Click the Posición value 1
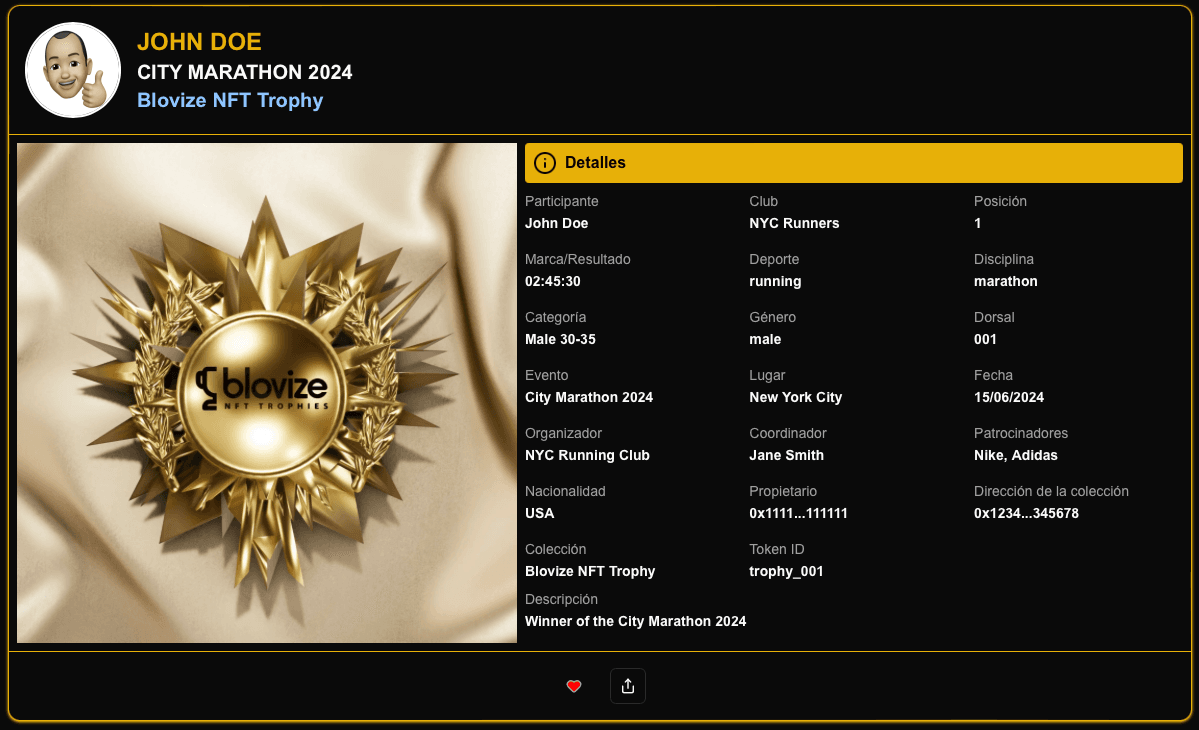Screen dimensions: 1199x730 click(977, 223)
